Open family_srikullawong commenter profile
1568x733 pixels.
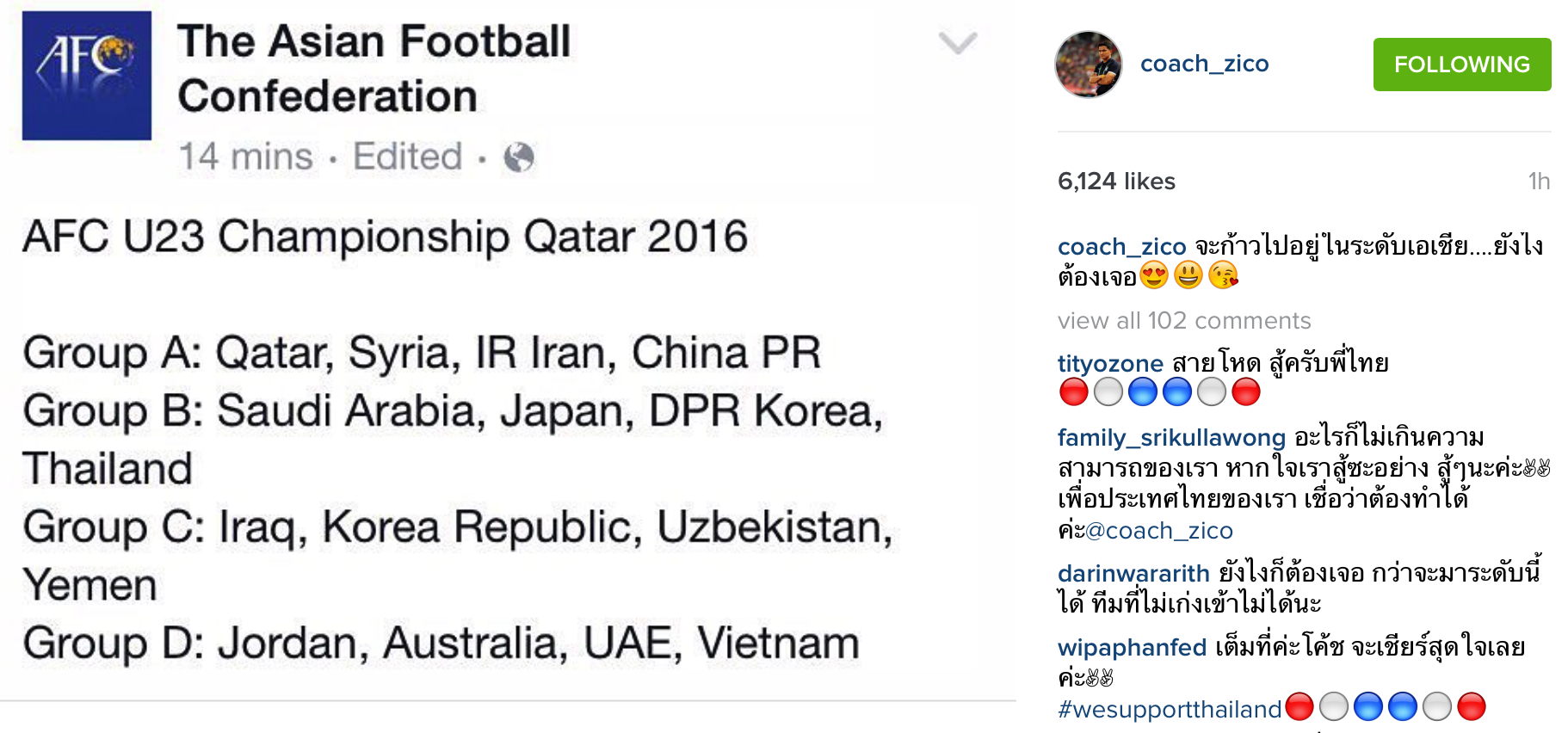(x=1171, y=438)
